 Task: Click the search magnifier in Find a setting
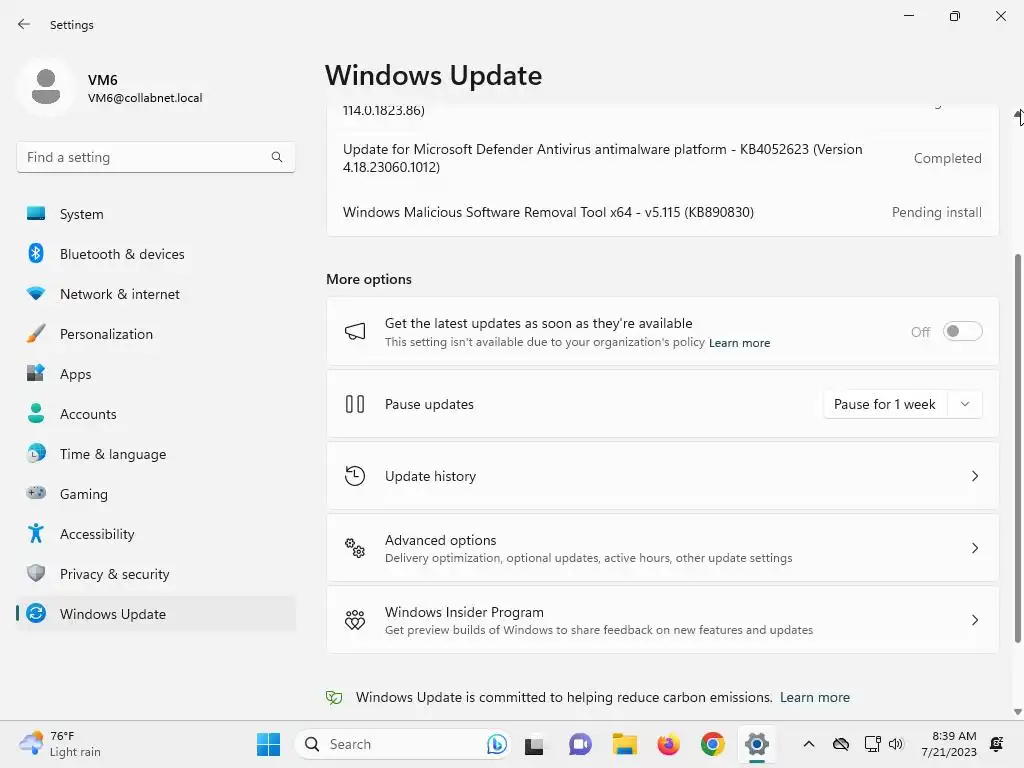[277, 157]
